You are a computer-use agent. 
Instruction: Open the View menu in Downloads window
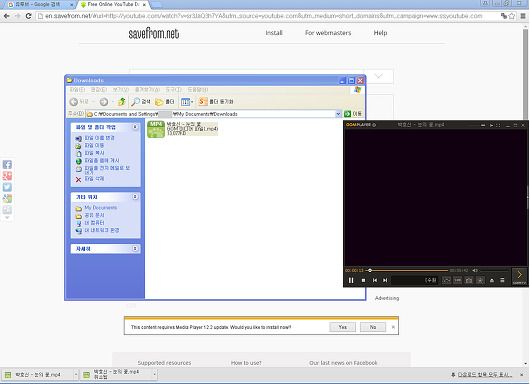point(120,90)
